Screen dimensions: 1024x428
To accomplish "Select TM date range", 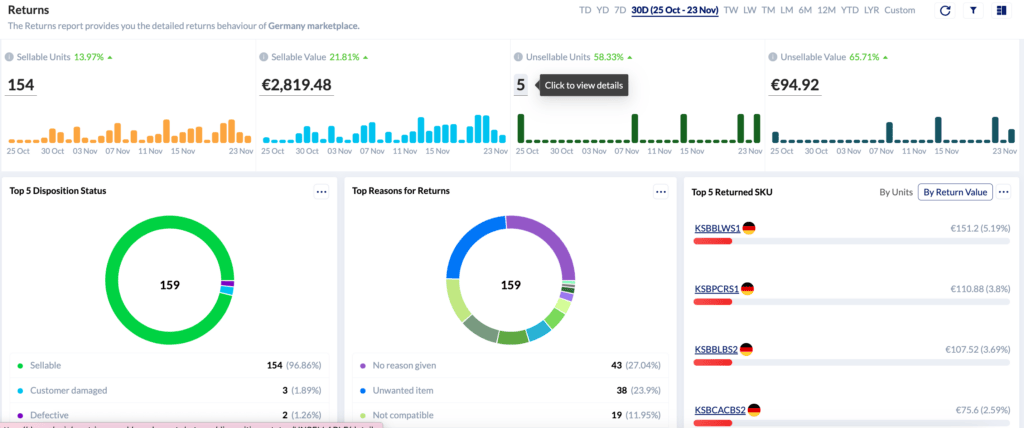I will (768, 10).
